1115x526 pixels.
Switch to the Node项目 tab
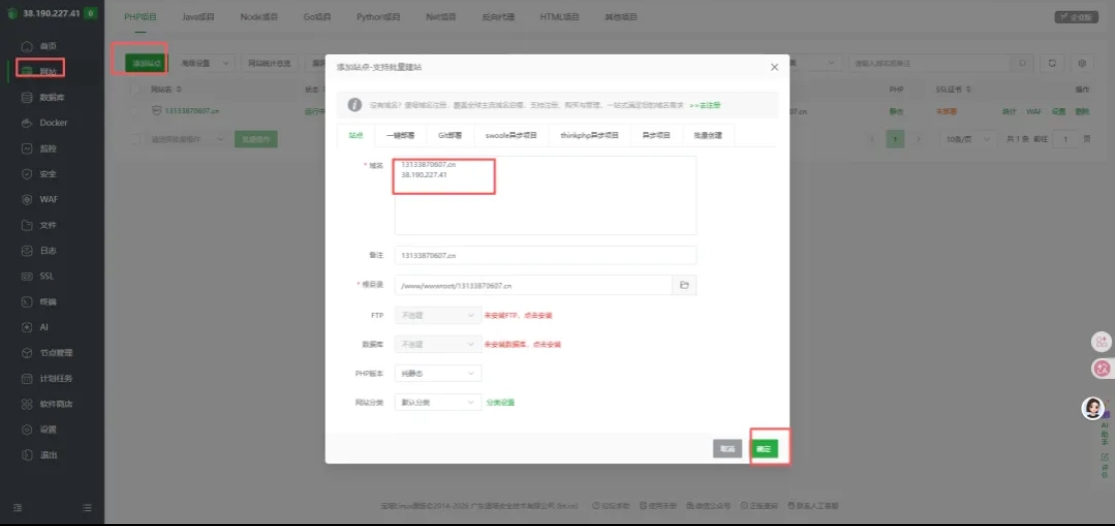[x=258, y=17]
